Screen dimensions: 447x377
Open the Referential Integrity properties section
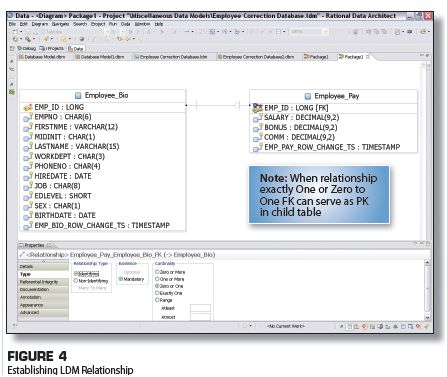pyautogui.click(x=43, y=282)
